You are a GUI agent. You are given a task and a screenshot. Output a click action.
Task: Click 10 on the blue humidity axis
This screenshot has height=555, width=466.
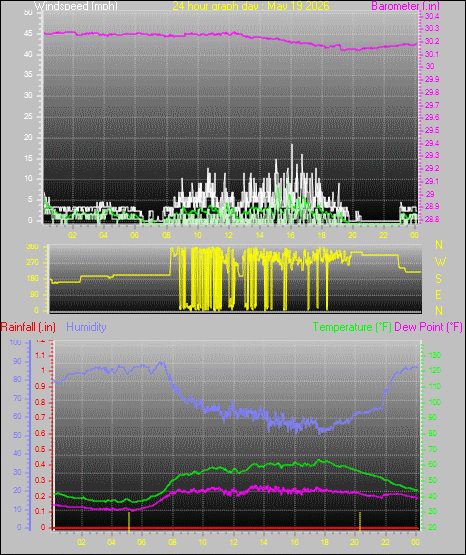click(x=17, y=509)
